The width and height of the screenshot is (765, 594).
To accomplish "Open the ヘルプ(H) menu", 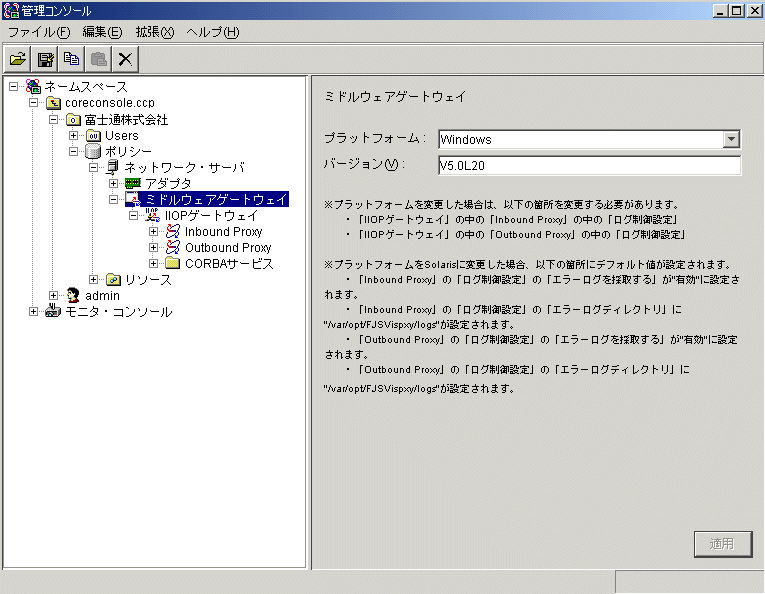I will tap(213, 32).
